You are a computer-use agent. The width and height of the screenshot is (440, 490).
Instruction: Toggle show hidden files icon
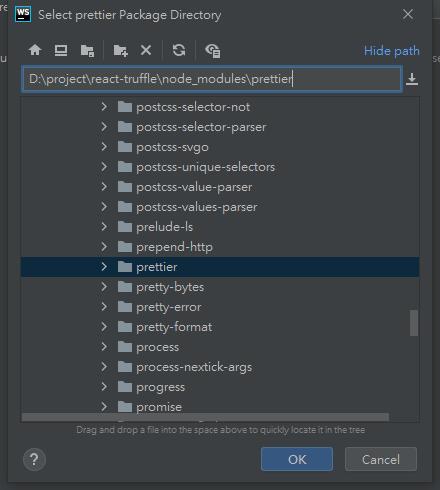(x=213, y=51)
